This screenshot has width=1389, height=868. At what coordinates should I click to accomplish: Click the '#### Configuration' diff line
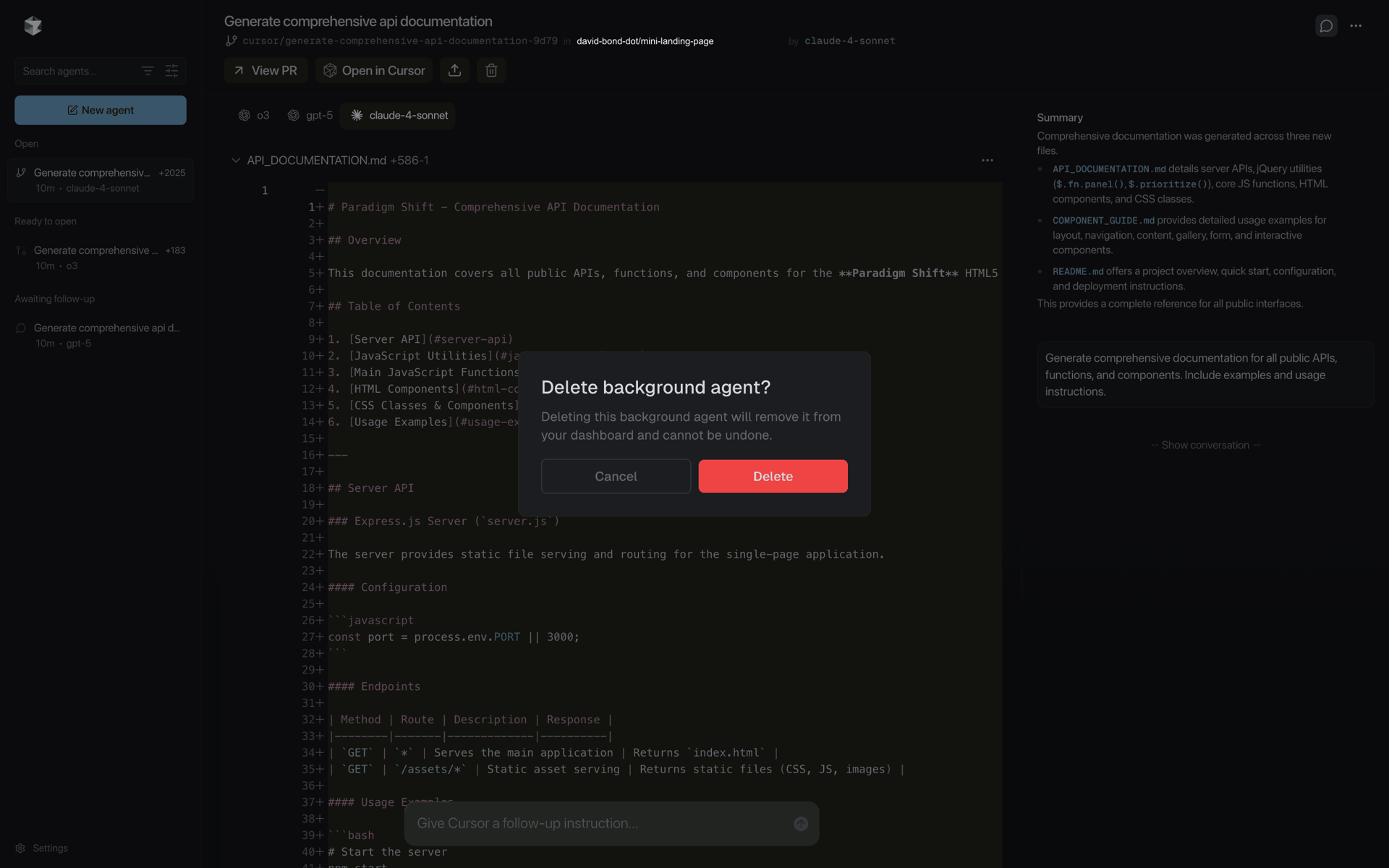387,587
